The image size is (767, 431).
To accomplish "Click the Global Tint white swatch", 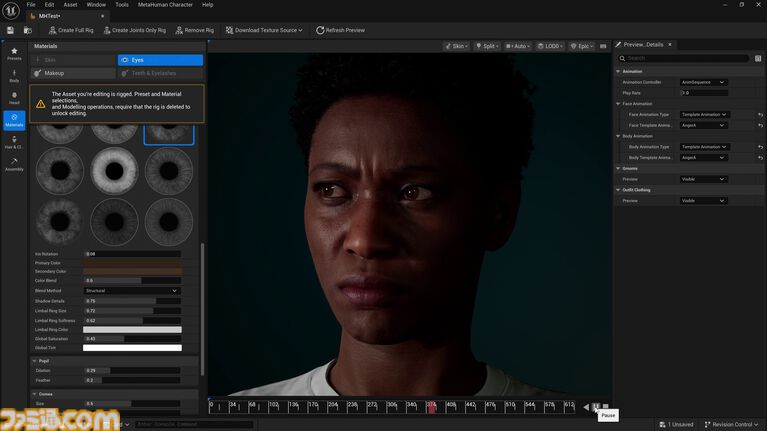I will pos(132,348).
